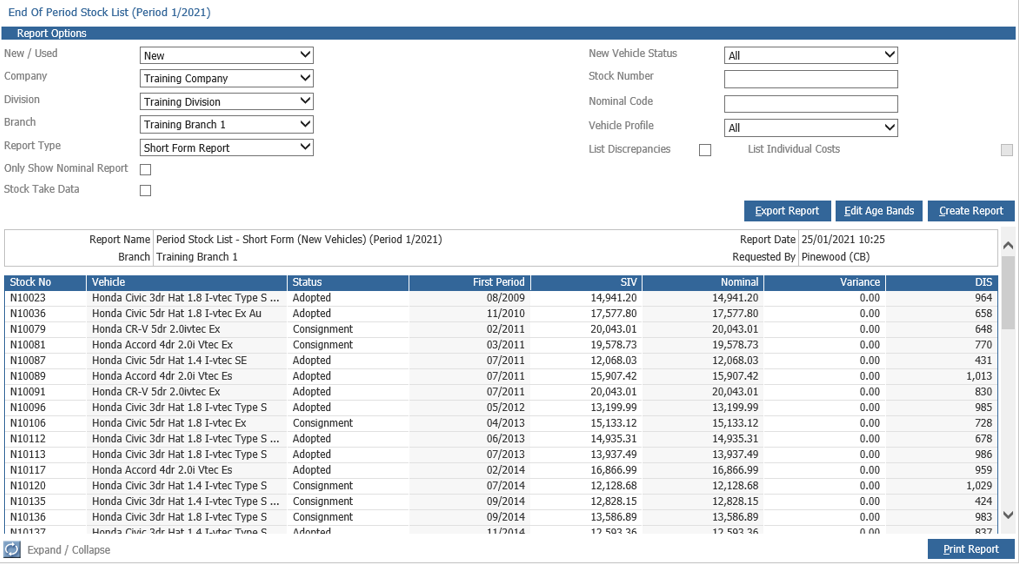Select stock number N10087
The image size is (1019, 565).
28,360
